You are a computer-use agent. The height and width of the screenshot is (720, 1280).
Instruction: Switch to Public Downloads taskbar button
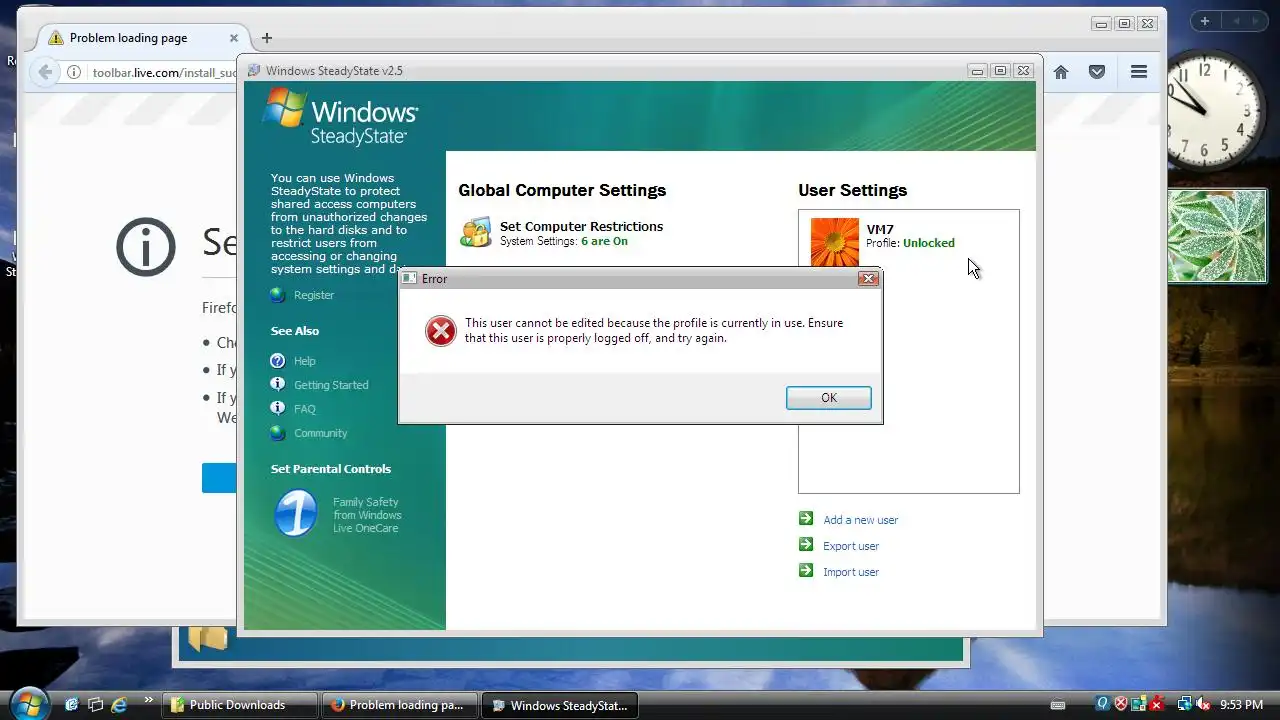(x=240, y=705)
